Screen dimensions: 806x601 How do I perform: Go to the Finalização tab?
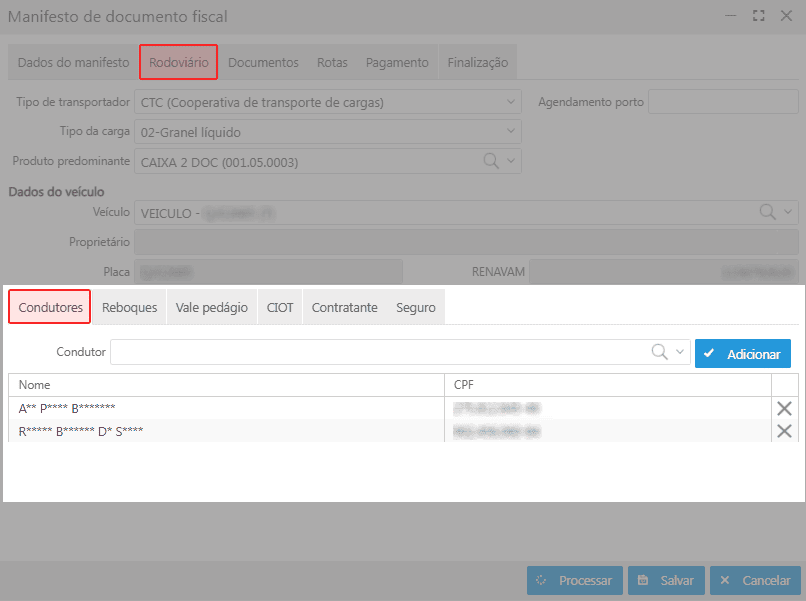click(x=477, y=62)
